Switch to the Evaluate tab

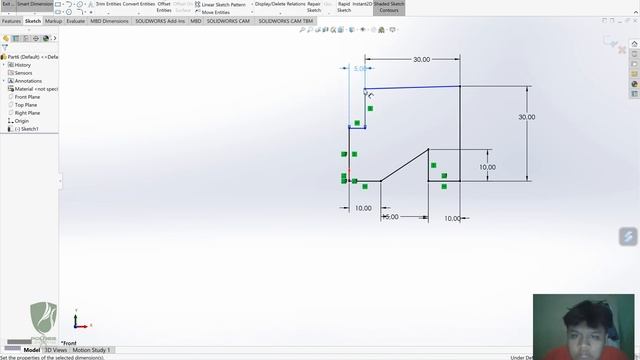coord(76,21)
